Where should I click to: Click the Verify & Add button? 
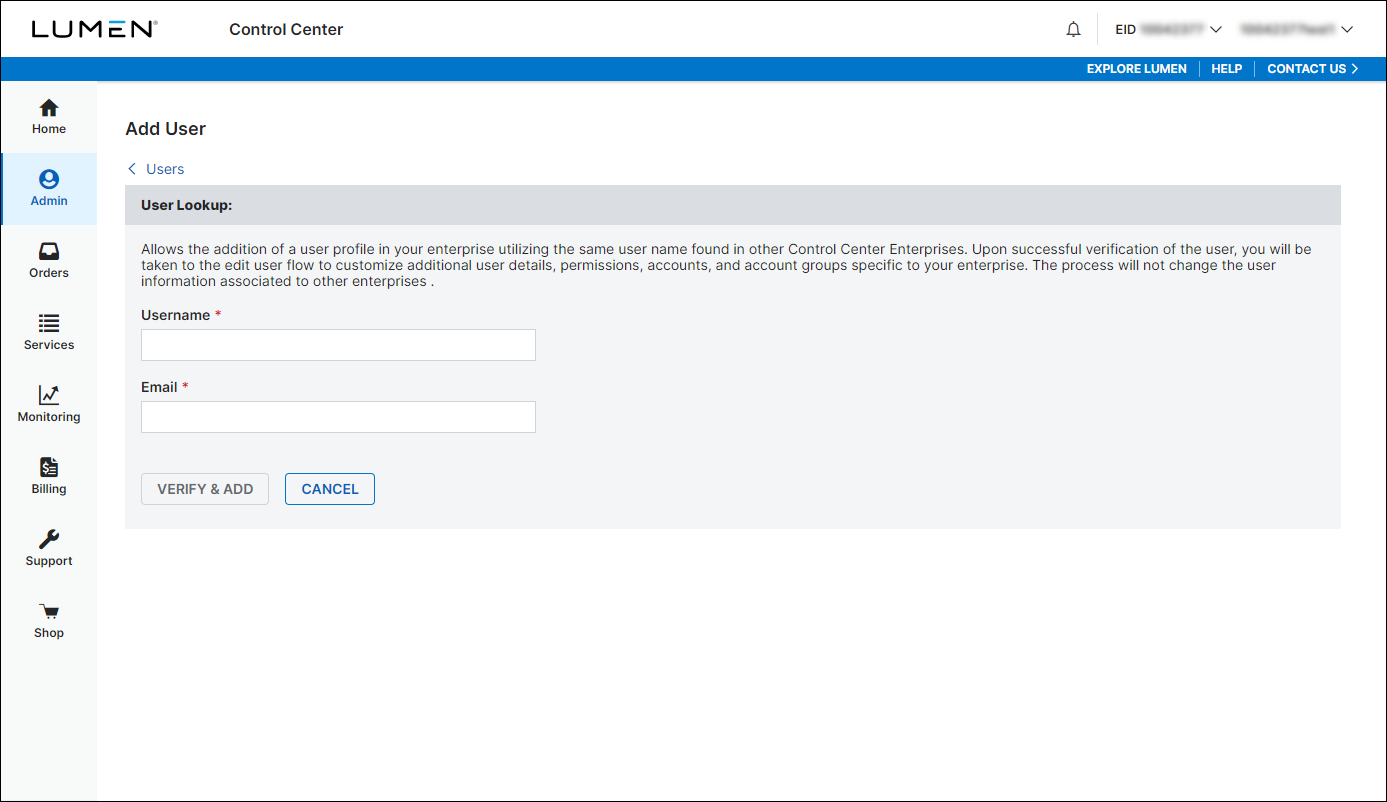[205, 489]
